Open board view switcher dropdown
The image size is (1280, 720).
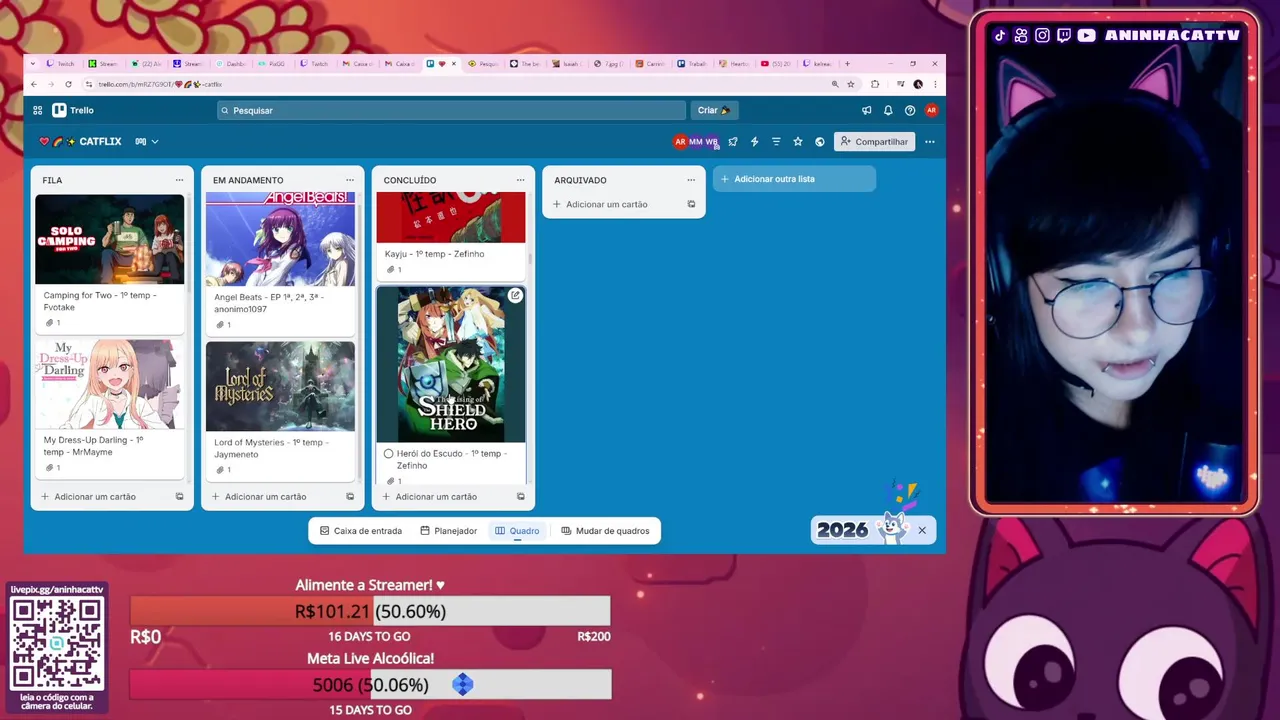tap(147, 142)
